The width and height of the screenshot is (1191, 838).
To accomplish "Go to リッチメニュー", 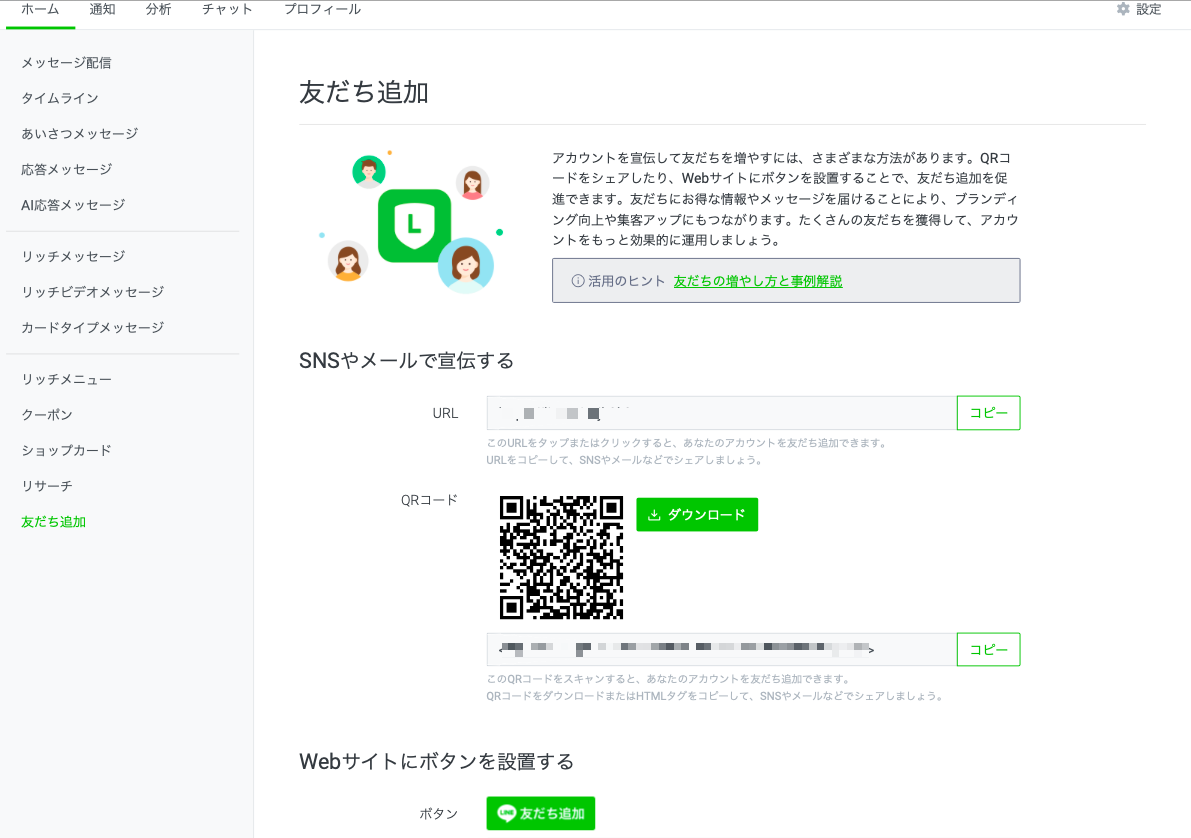I will [x=66, y=379].
